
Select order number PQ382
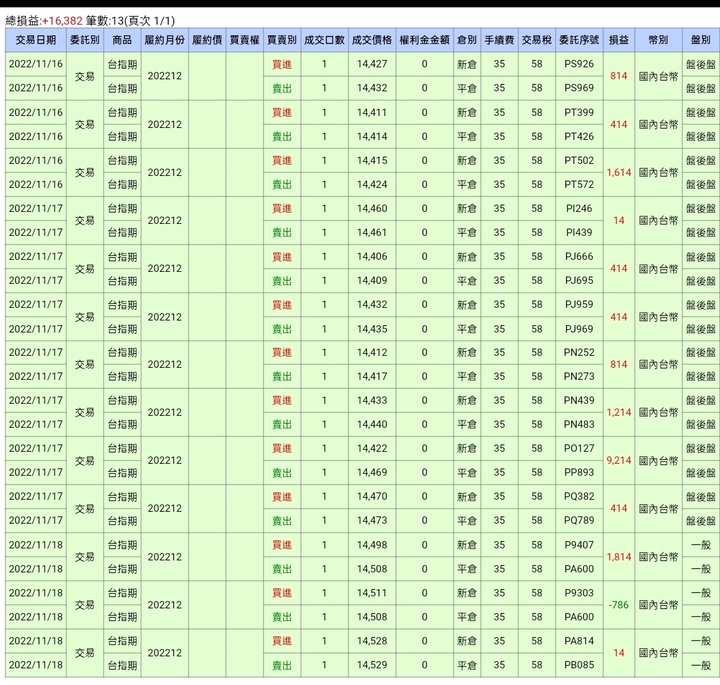tap(579, 497)
